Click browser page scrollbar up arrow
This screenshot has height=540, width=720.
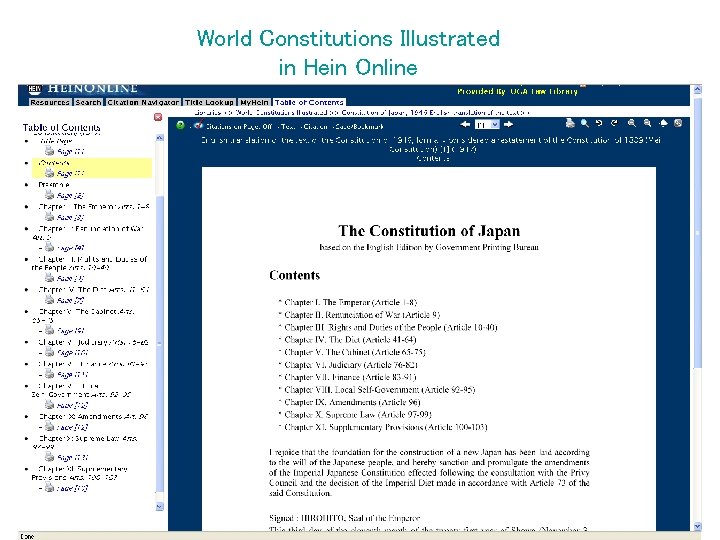click(x=698, y=90)
